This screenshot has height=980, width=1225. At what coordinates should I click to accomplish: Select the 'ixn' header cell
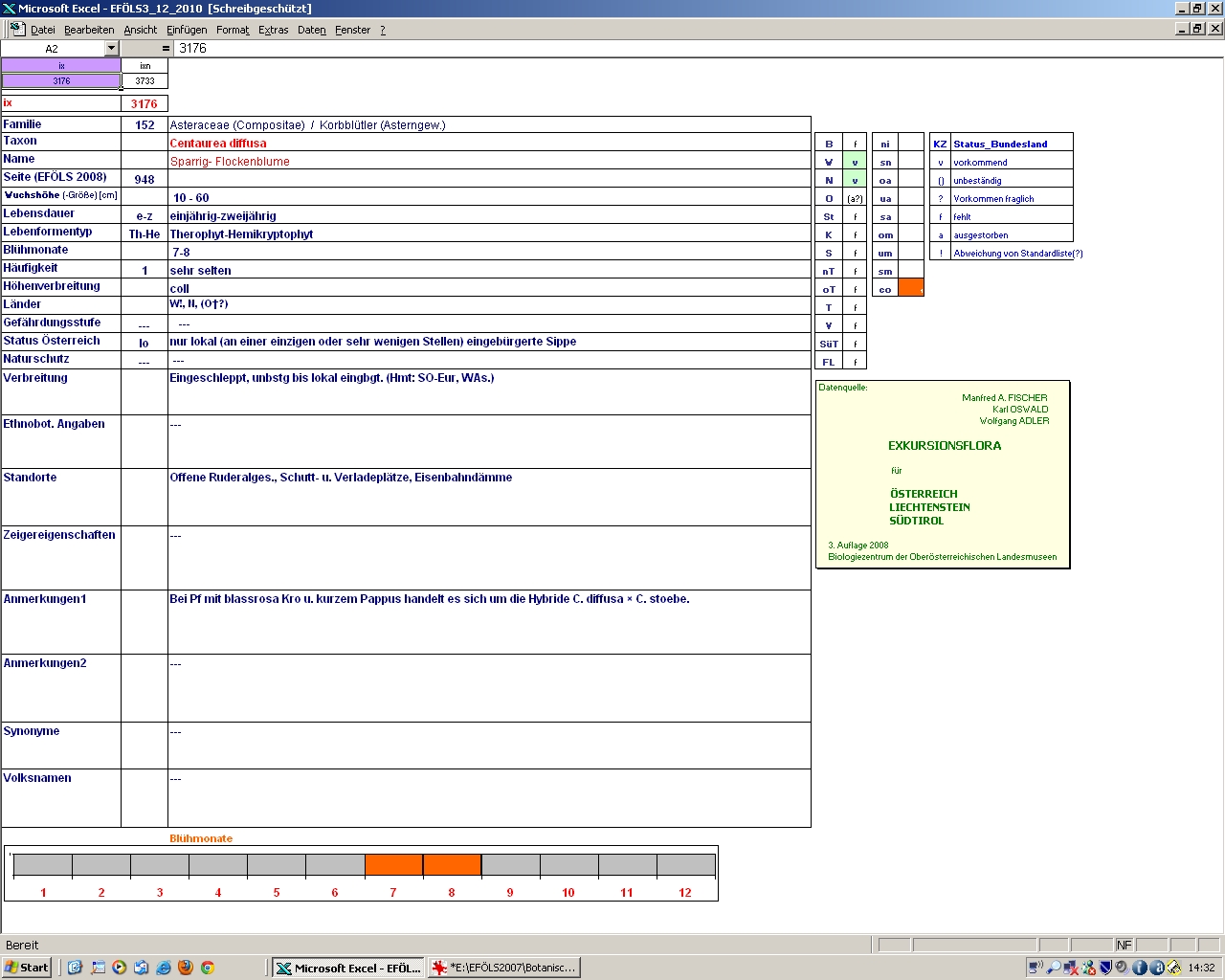[x=145, y=66]
